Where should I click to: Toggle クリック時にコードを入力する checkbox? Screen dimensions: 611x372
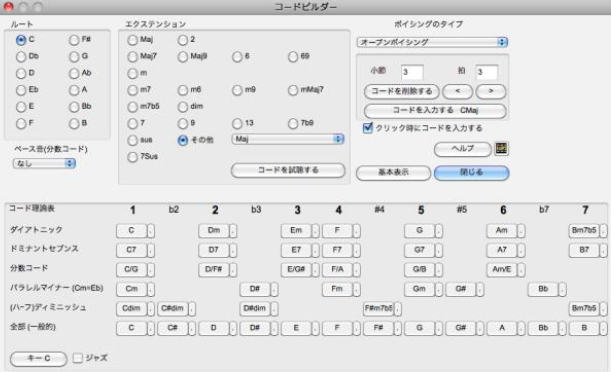(367, 128)
